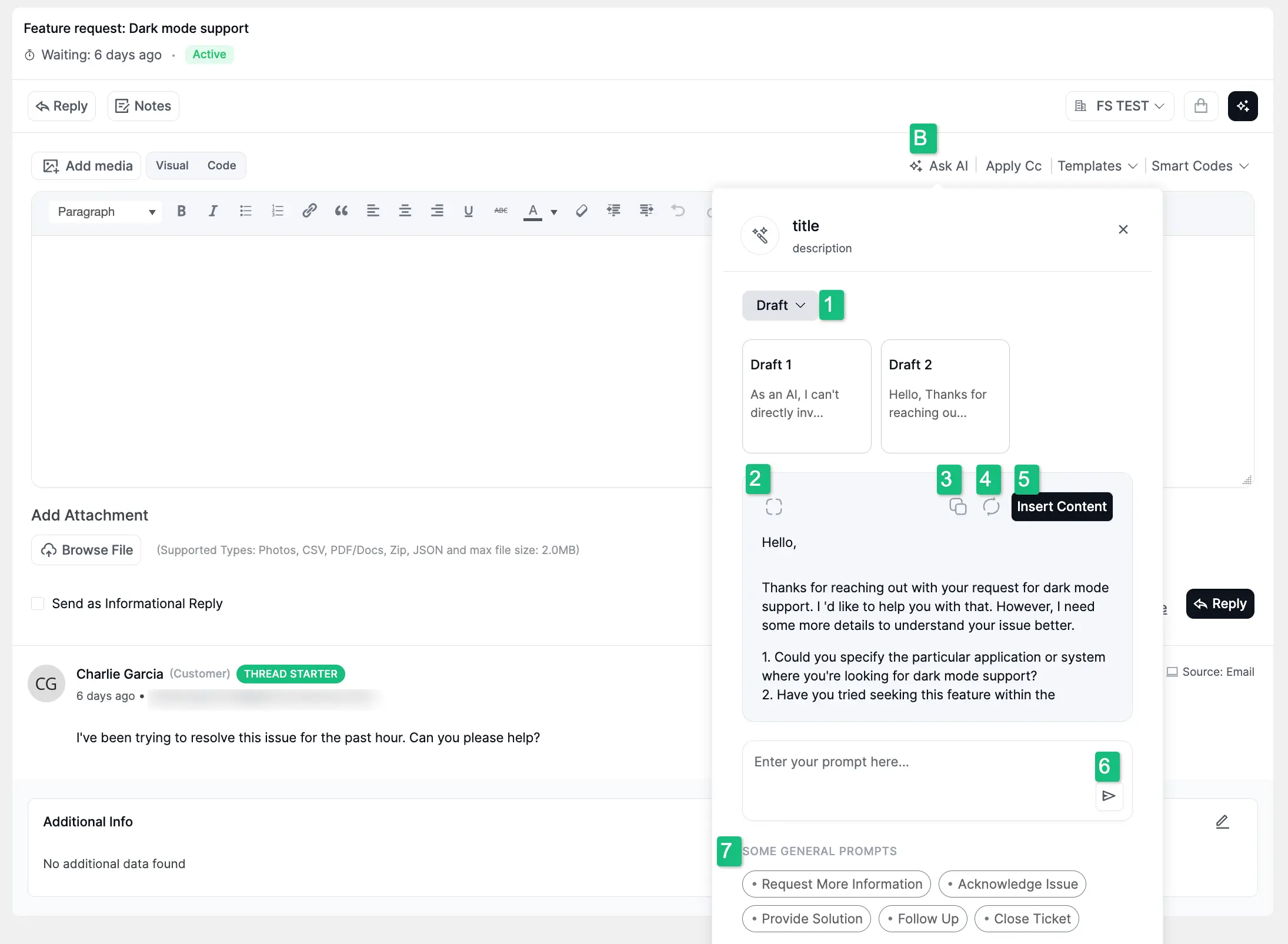The width and height of the screenshot is (1288, 944).
Task: Regenerate the AI draft response
Action: tap(991, 506)
